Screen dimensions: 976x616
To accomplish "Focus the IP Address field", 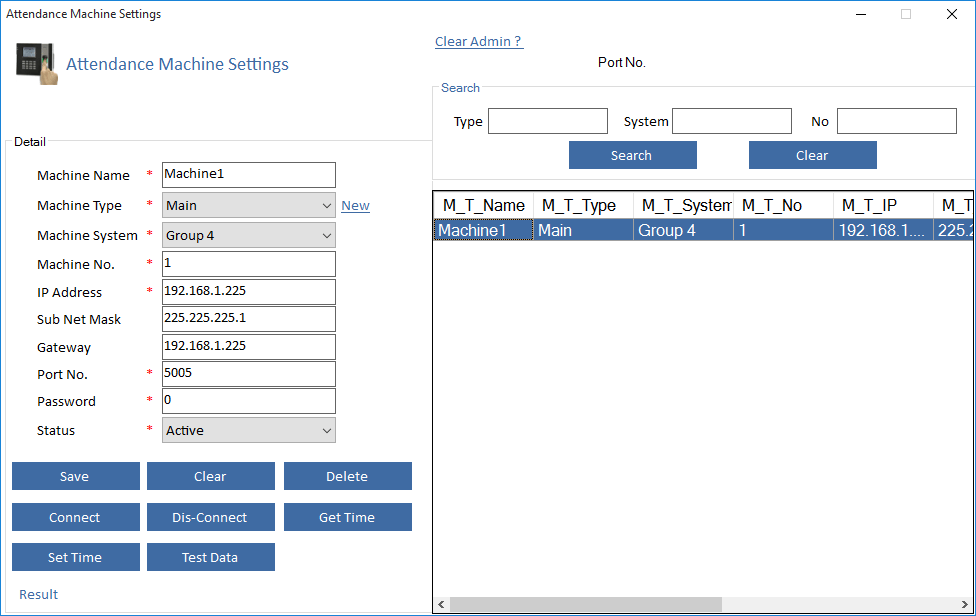I will pyautogui.click(x=248, y=292).
